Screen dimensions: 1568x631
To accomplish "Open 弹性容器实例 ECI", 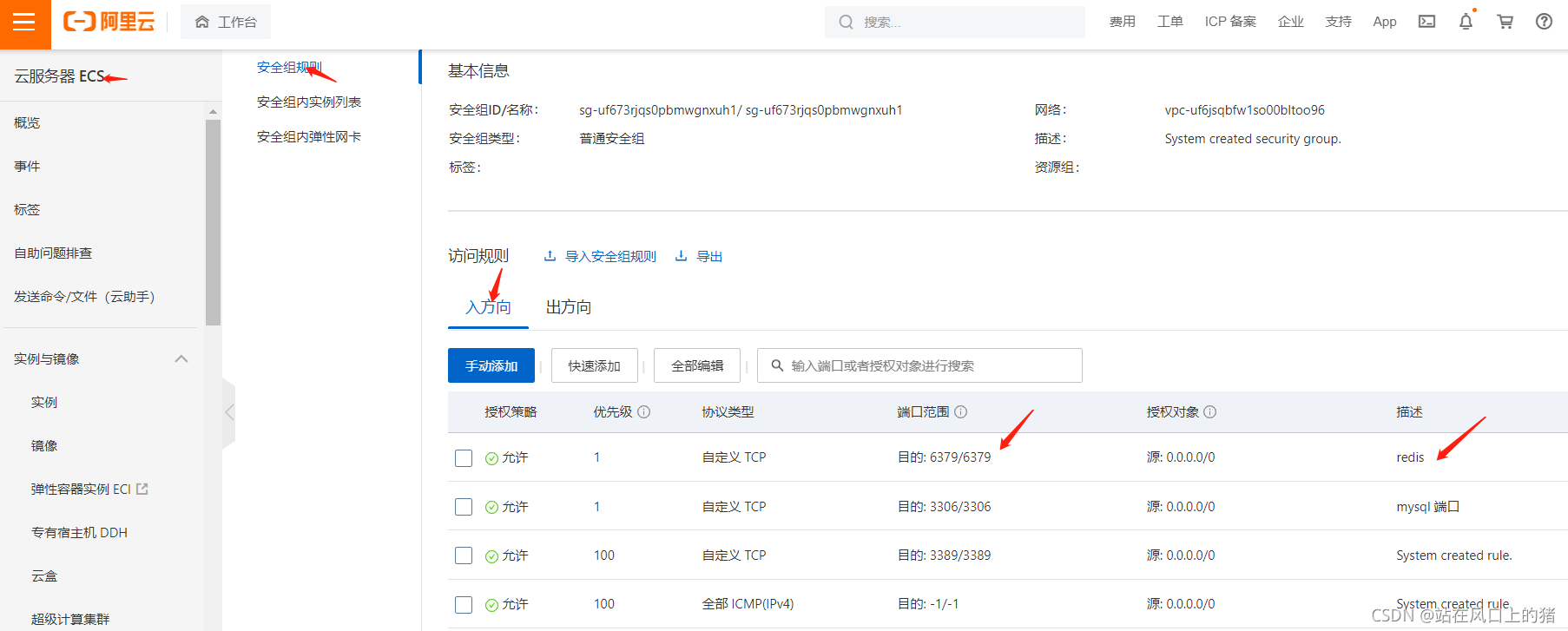I will click(81, 490).
